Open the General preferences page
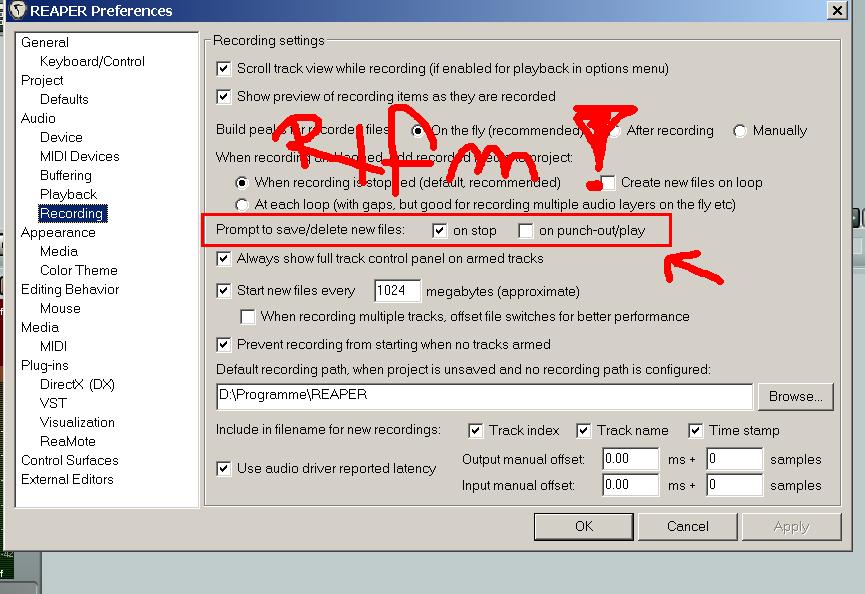This screenshot has height=594, width=865. click(x=45, y=42)
